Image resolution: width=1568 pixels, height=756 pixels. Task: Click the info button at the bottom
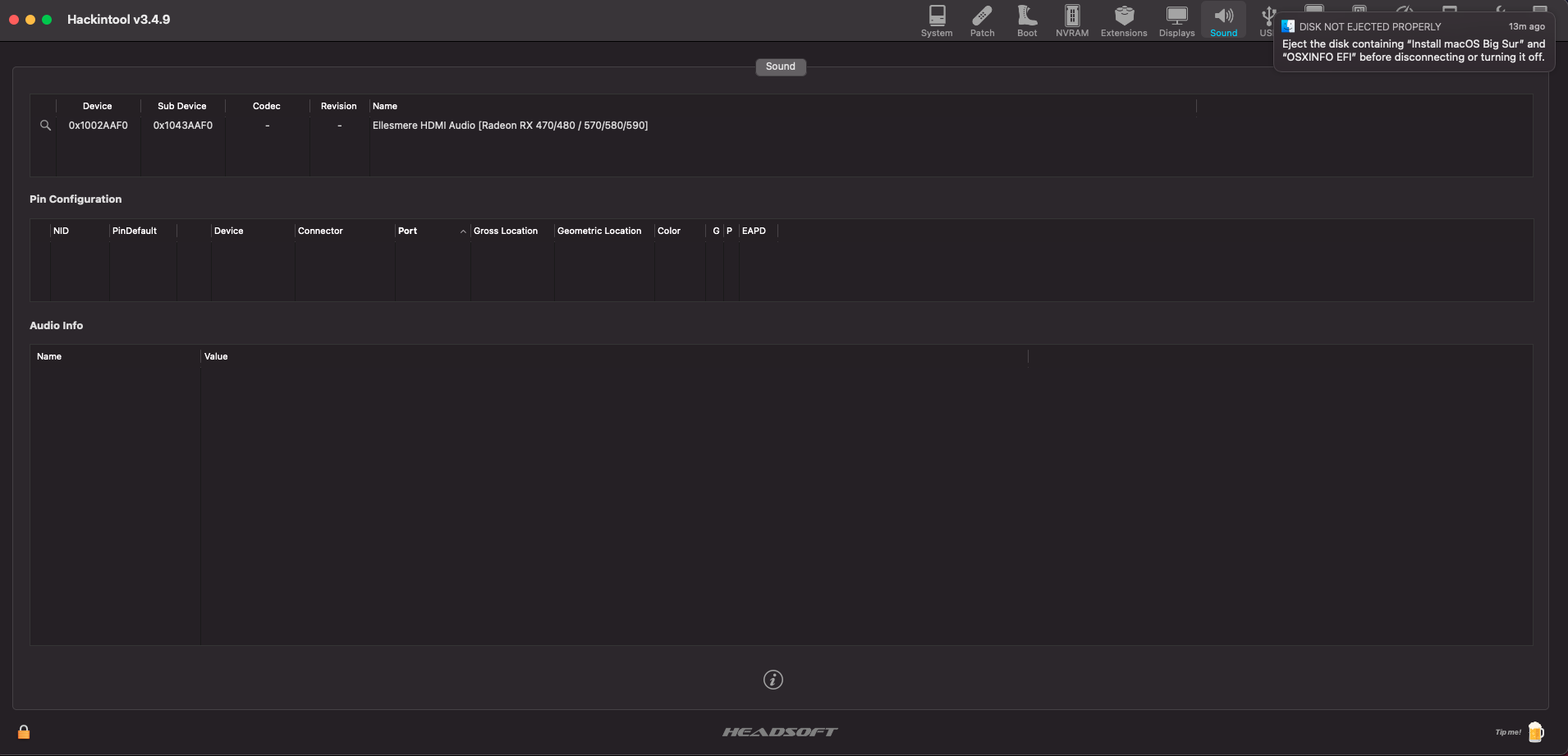click(772, 679)
